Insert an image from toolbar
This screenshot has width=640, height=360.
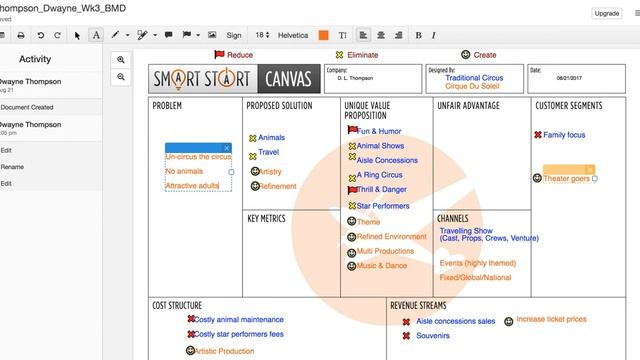212,35
